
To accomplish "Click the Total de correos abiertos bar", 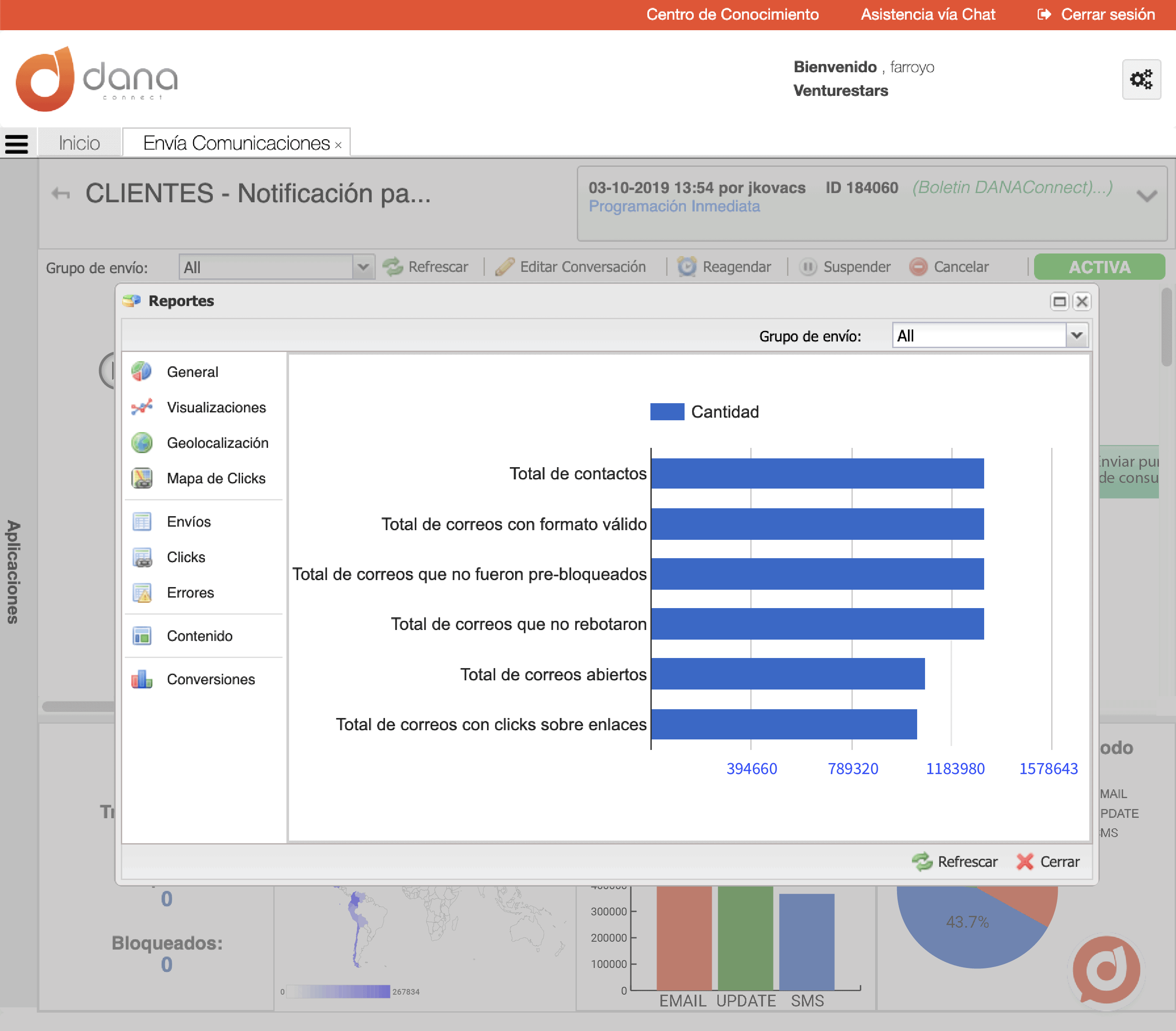I will point(788,674).
